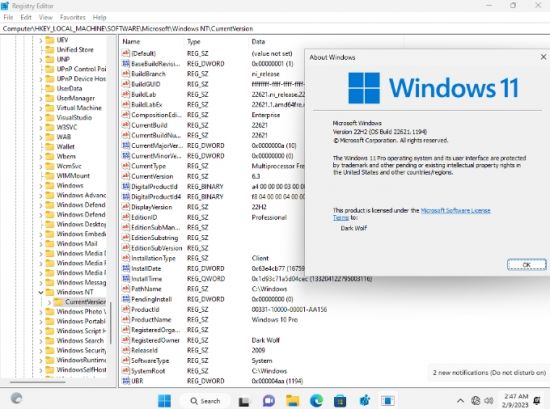The image size is (550, 409).
Task: Select the SoftwareType value name
Action: pos(150,361)
